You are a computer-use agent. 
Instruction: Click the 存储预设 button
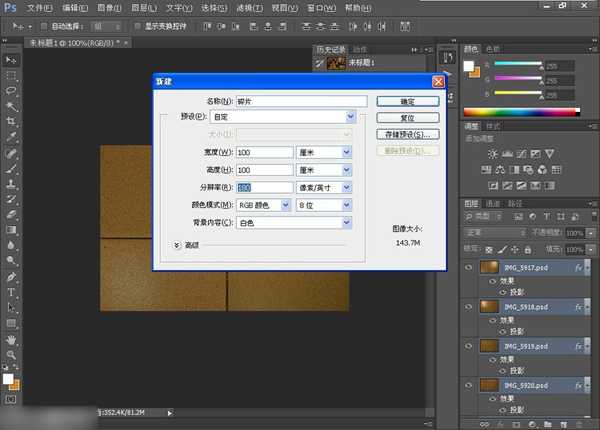coord(408,133)
